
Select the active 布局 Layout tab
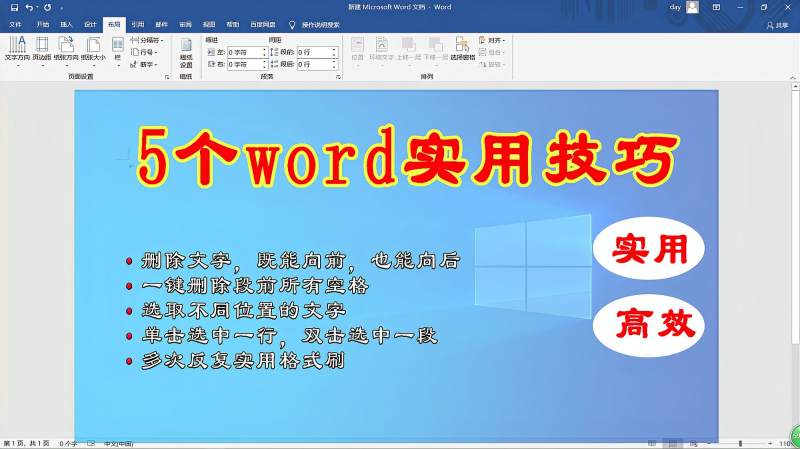pos(114,24)
